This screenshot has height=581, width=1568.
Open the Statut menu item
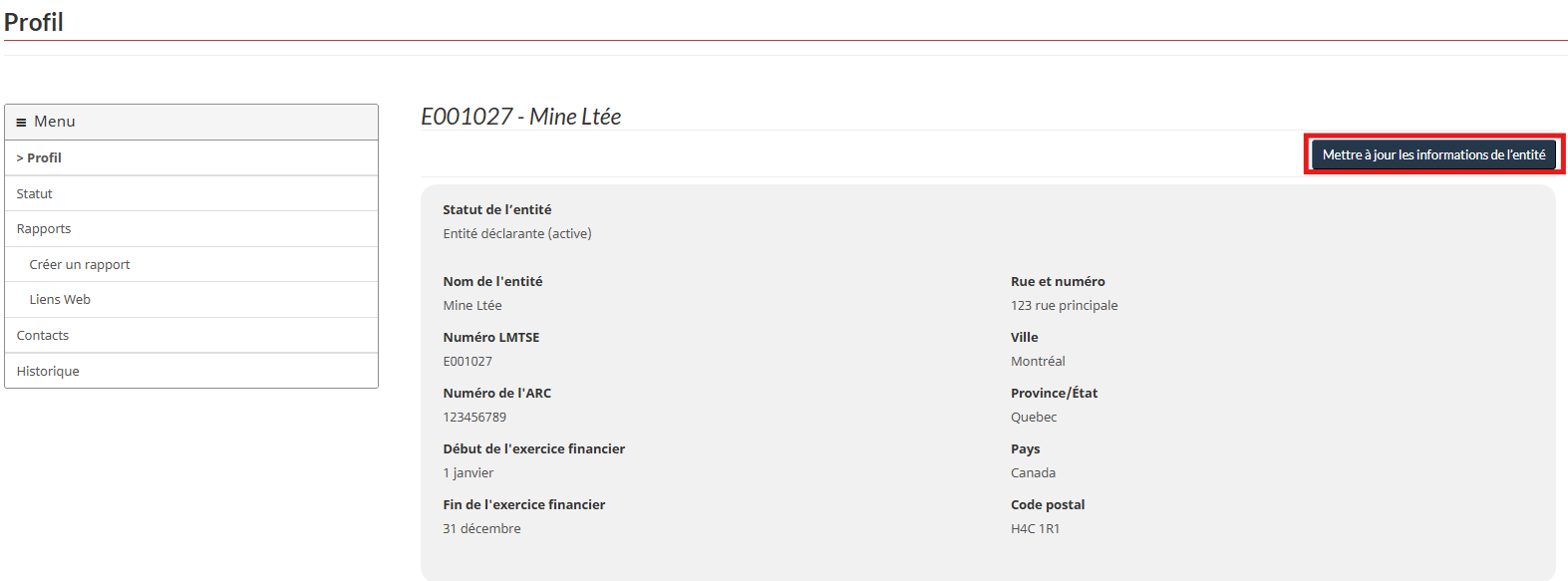point(35,193)
